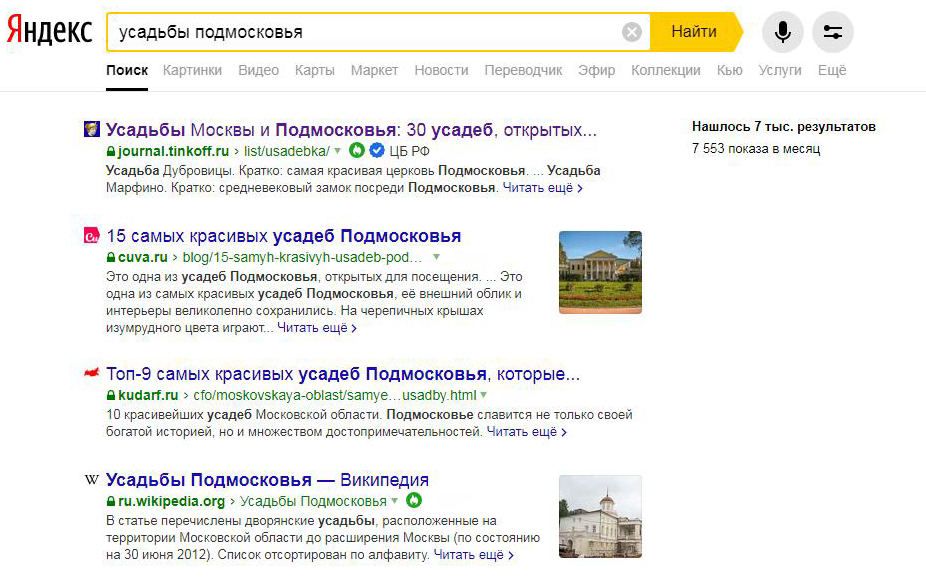Open the Yandex logo home page

click(50, 30)
